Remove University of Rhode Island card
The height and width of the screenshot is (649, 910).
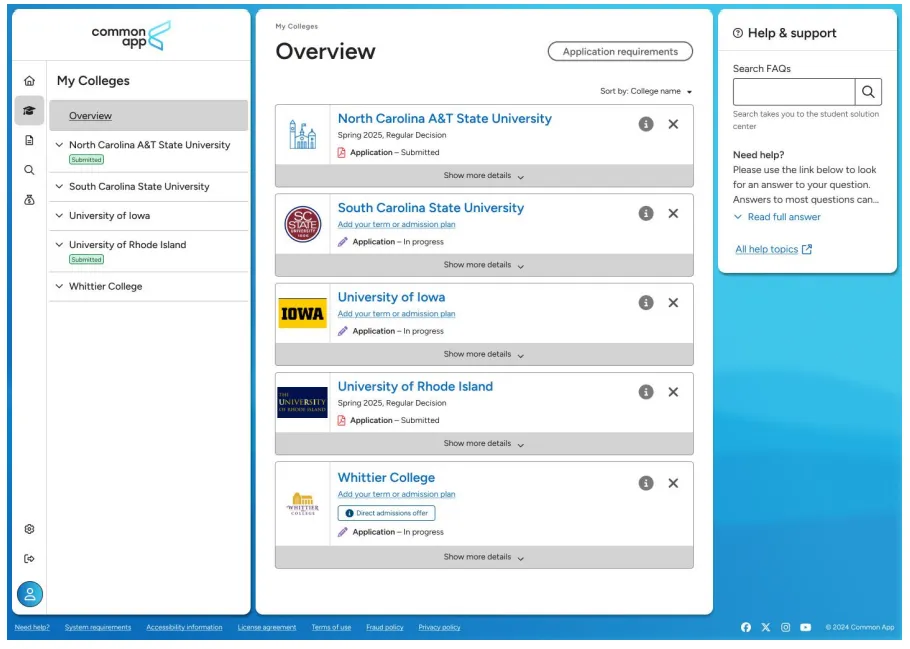(673, 392)
